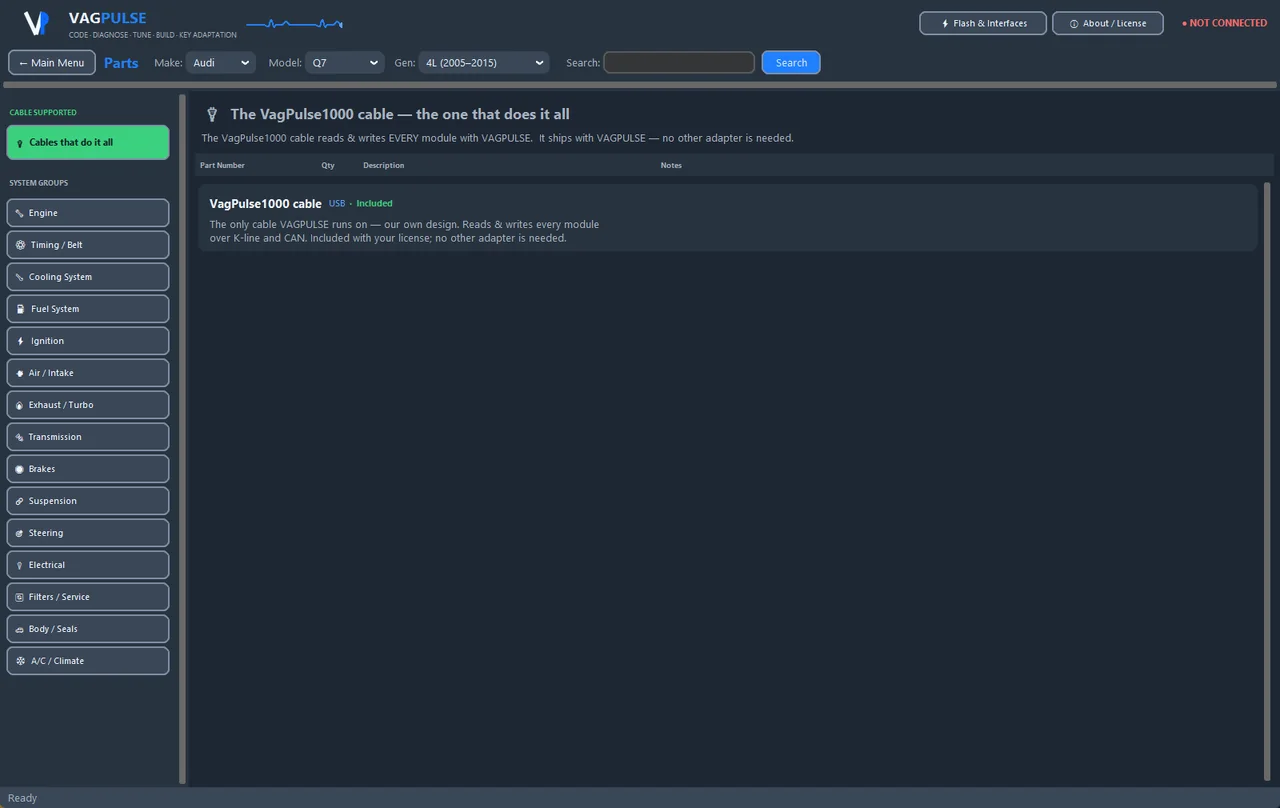This screenshot has width=1280, height=808.
Task: Open the Ignition system group
Action: point(88,341)
